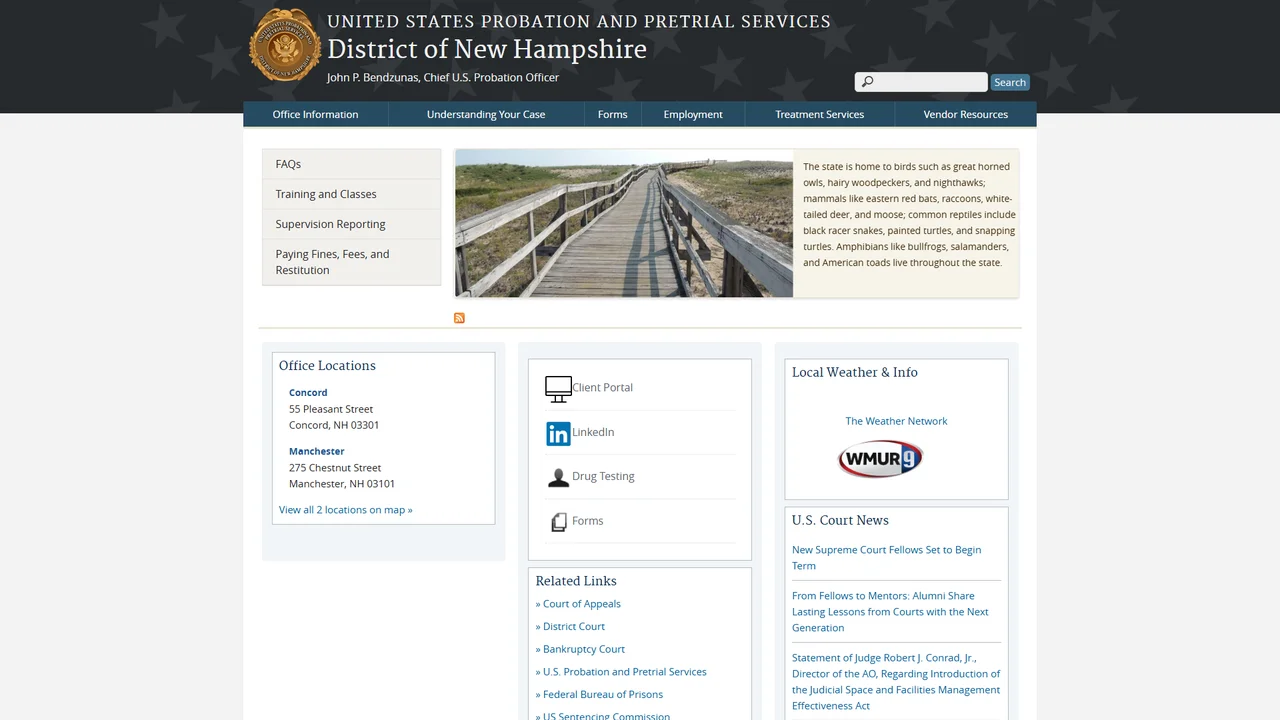This screenshot has width=1280, height=720.
Task: Open The Weather Network link
Action: 896,421
